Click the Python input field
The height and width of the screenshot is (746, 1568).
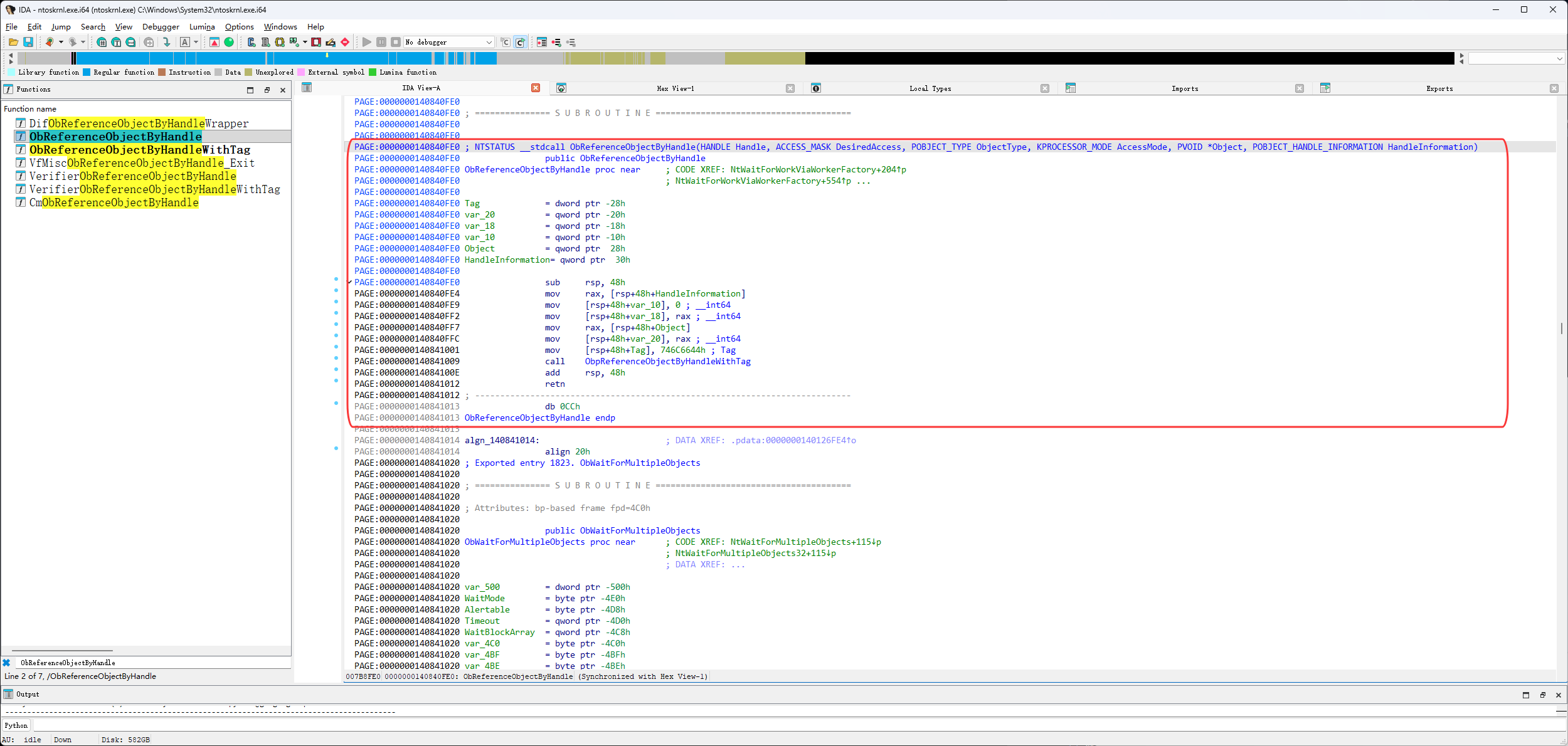coord(753,725)
